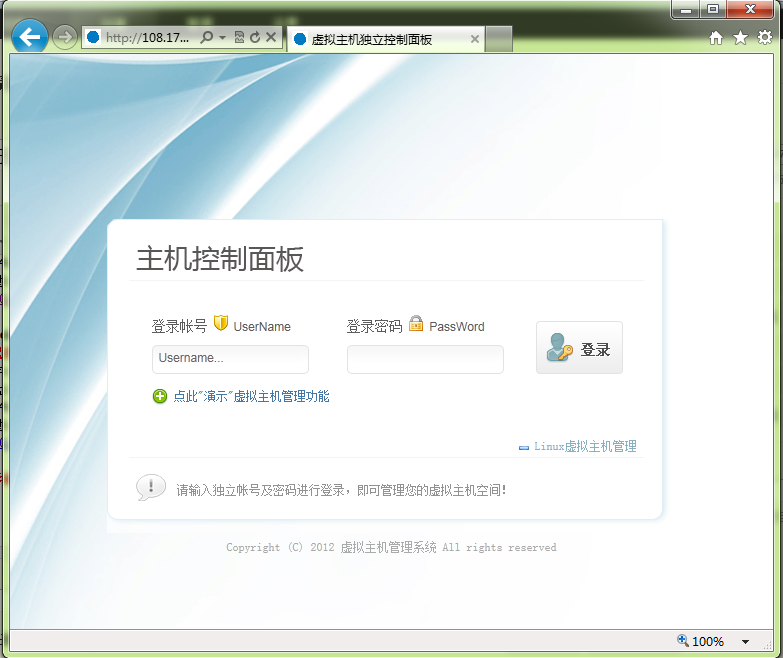Open the 点此"演示"虚拟主机管理功能 demo link
The height and width of the screenshot is (658, 783).
point(251,397)
